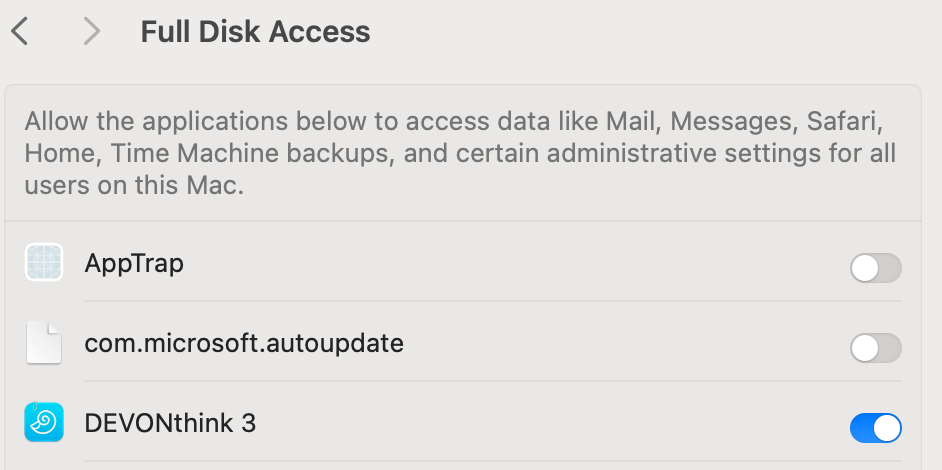Go back with the left chevron
The height and width of the screenshot is (470, 942).
click(20, 32)
